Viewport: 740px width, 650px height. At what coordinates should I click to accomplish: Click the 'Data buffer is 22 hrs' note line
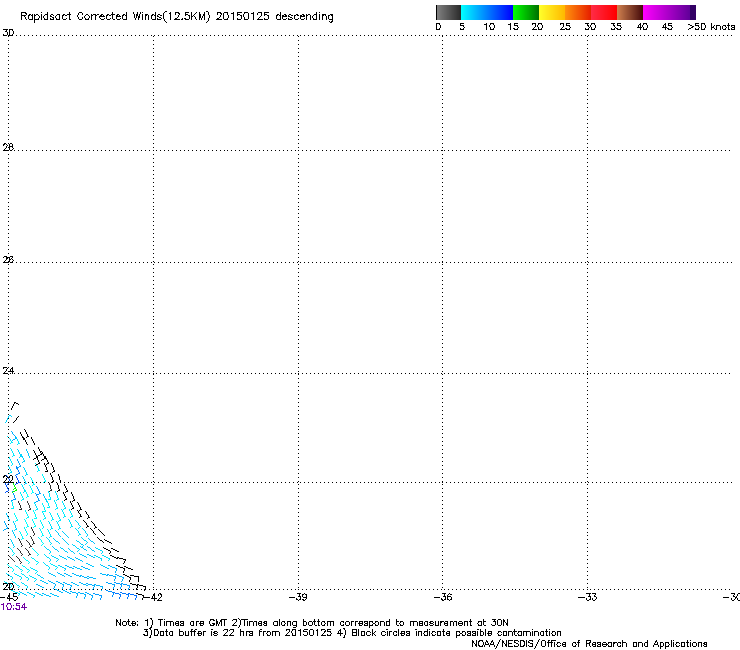352,633
